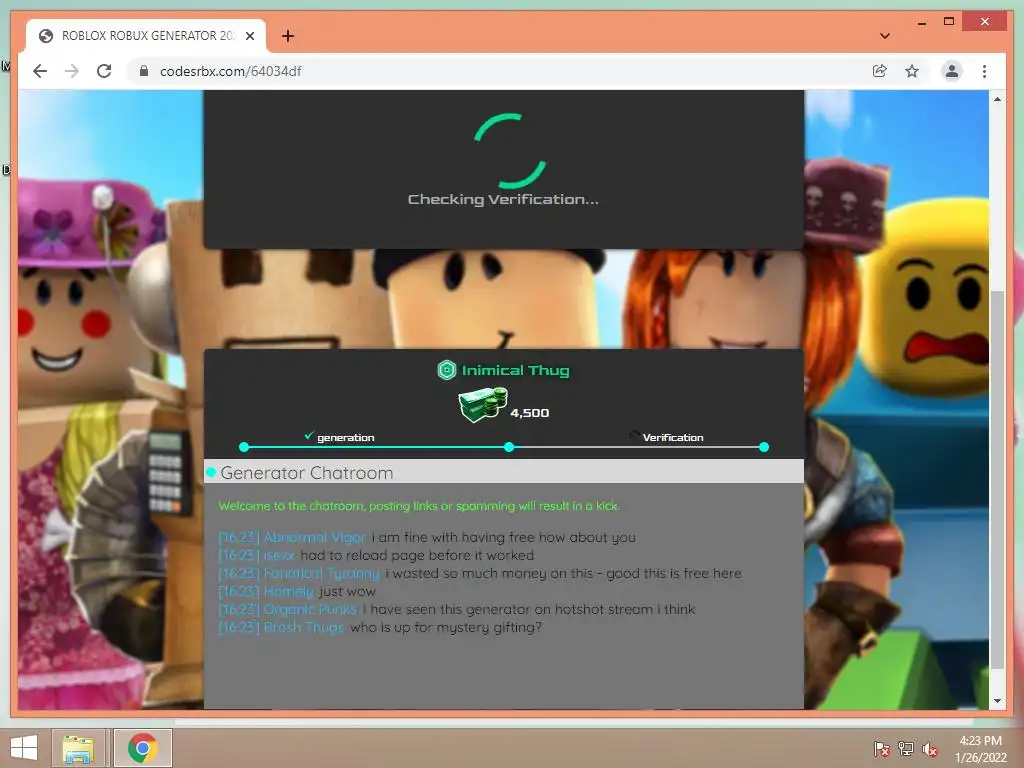
Task: Open the Action Center flag tray icon
Action: [881, 749]
